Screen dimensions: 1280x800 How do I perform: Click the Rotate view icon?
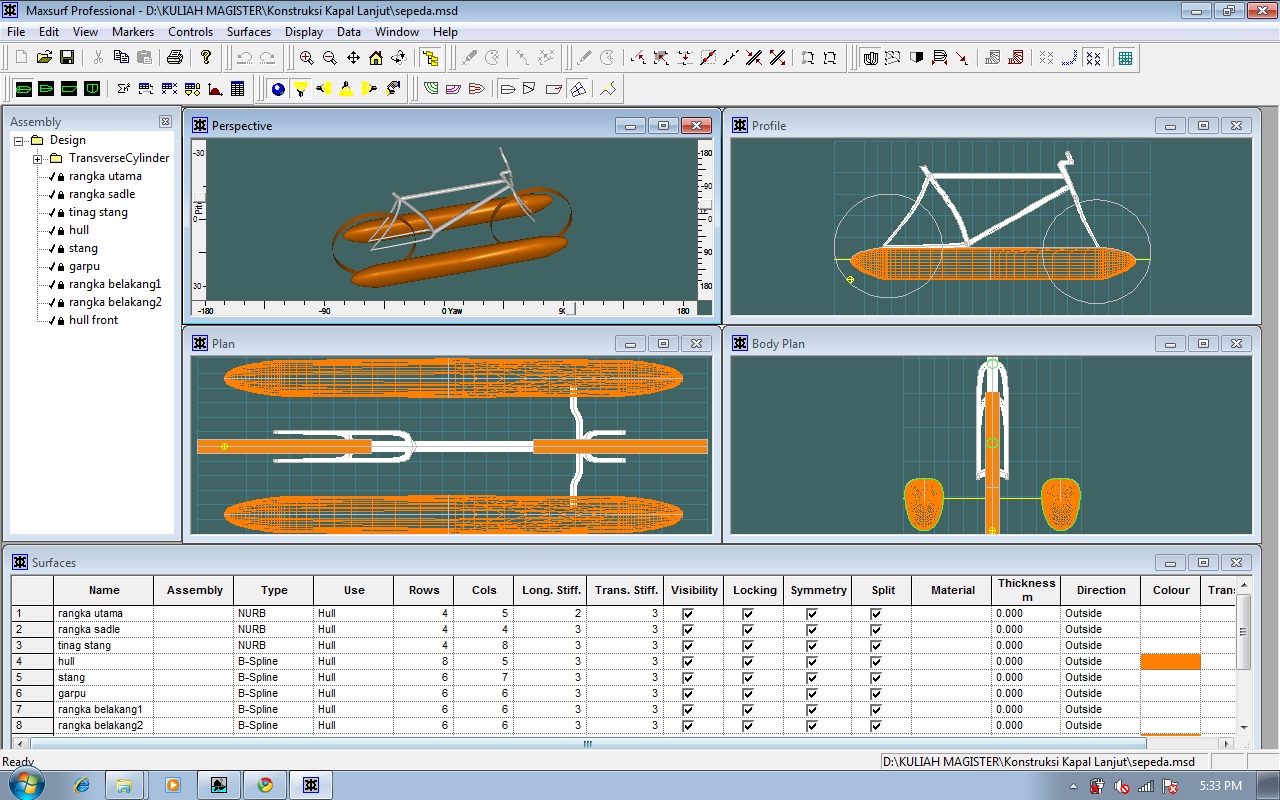tap(399, 58)
